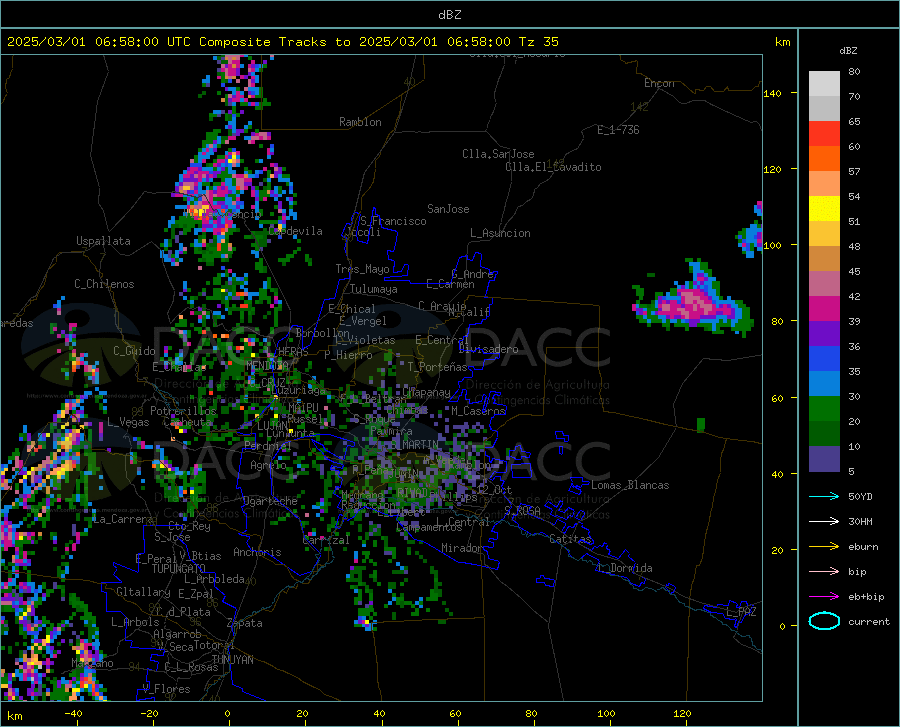Click the Clla.El_Cavadito map label
The width and height of the screenshot is (900, 727).
(553, 167)
